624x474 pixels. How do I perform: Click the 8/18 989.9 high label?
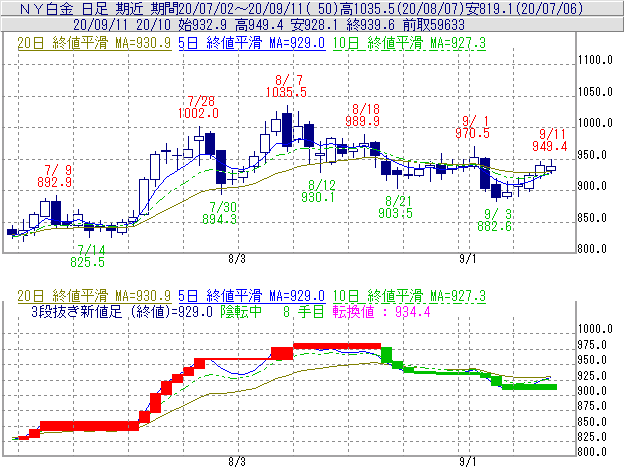pos(362,115)
